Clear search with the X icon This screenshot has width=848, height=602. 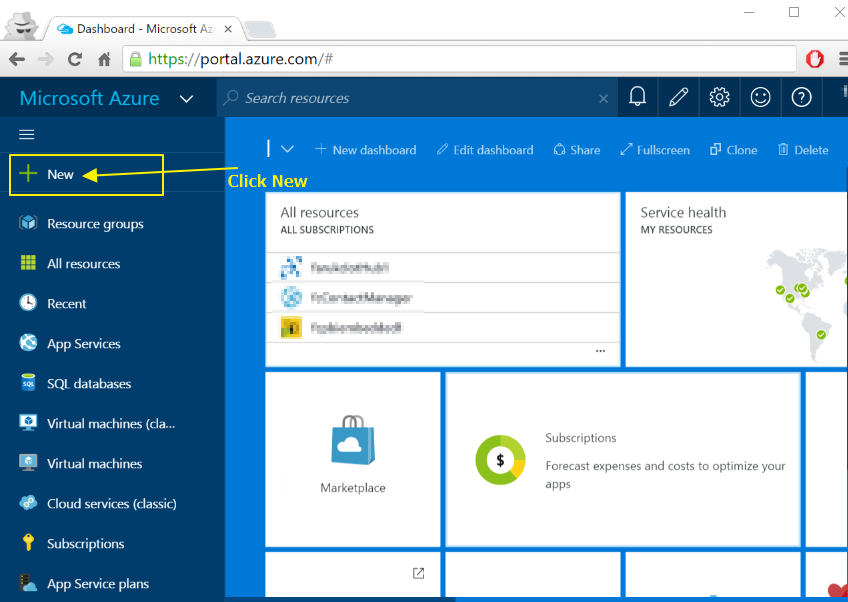coord(604,98)
